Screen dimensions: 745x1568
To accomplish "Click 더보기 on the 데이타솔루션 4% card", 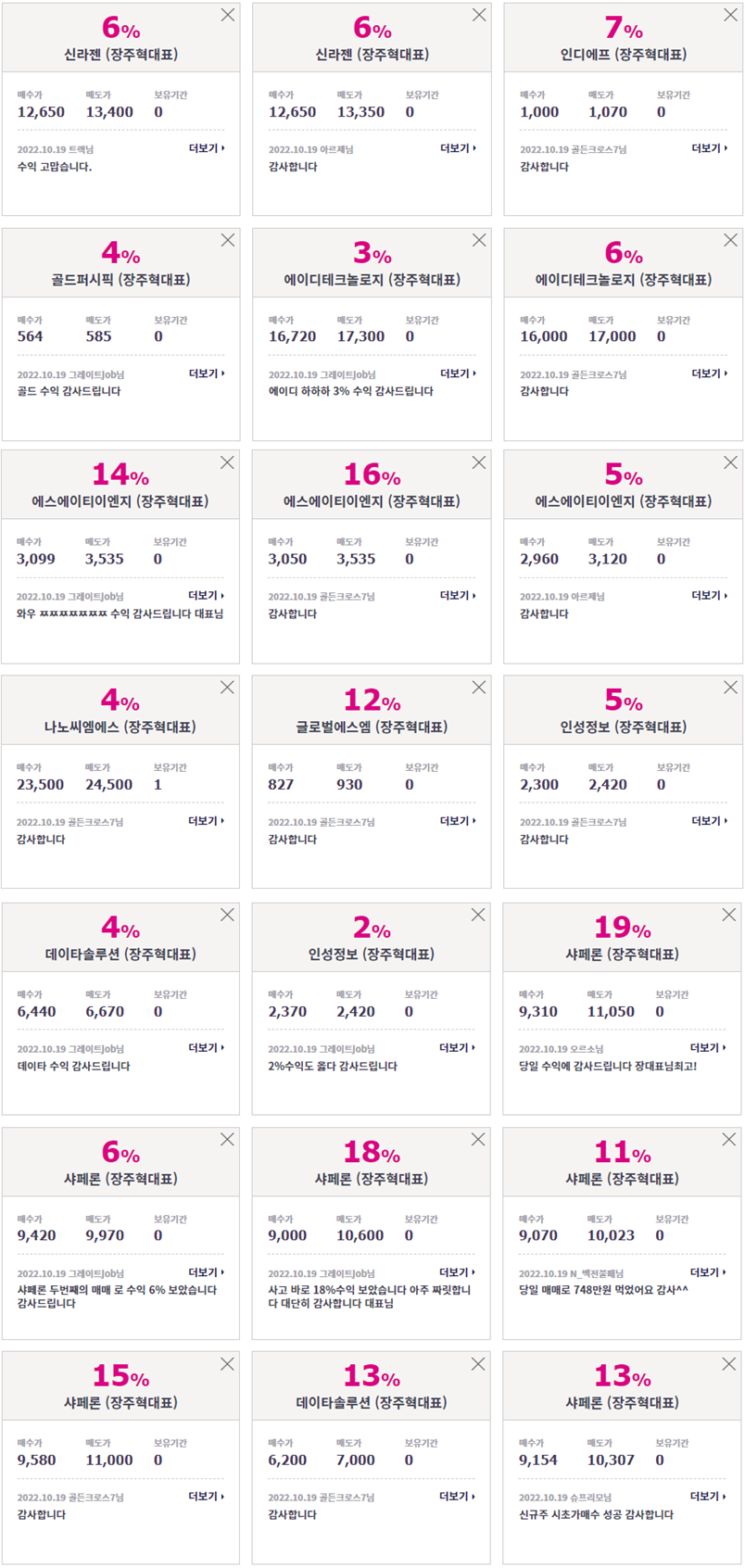I will pyautogui.click(x=207, y=1048).
